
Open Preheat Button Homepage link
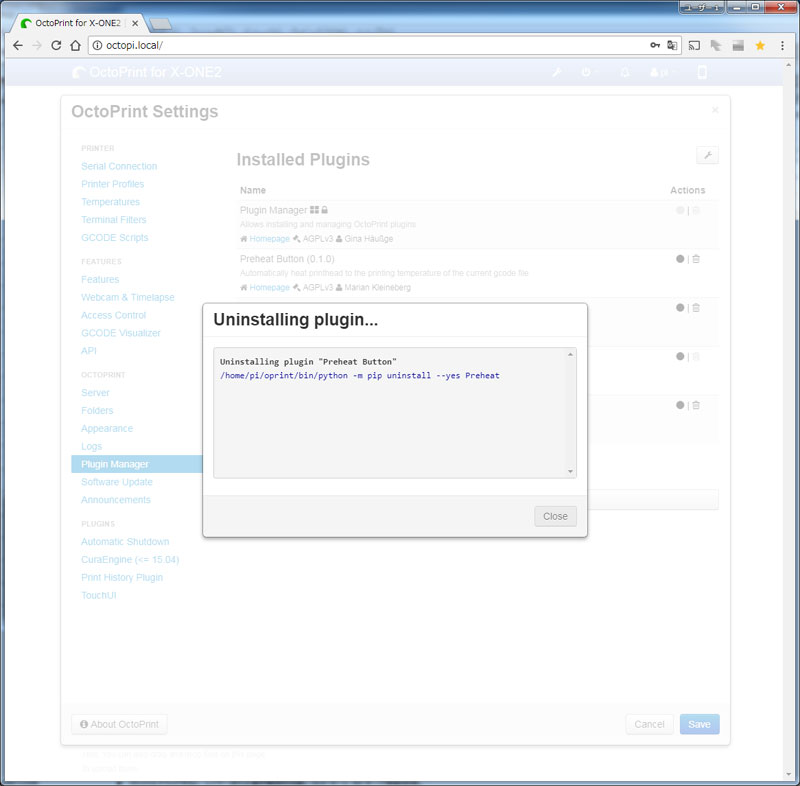[269, 287]
